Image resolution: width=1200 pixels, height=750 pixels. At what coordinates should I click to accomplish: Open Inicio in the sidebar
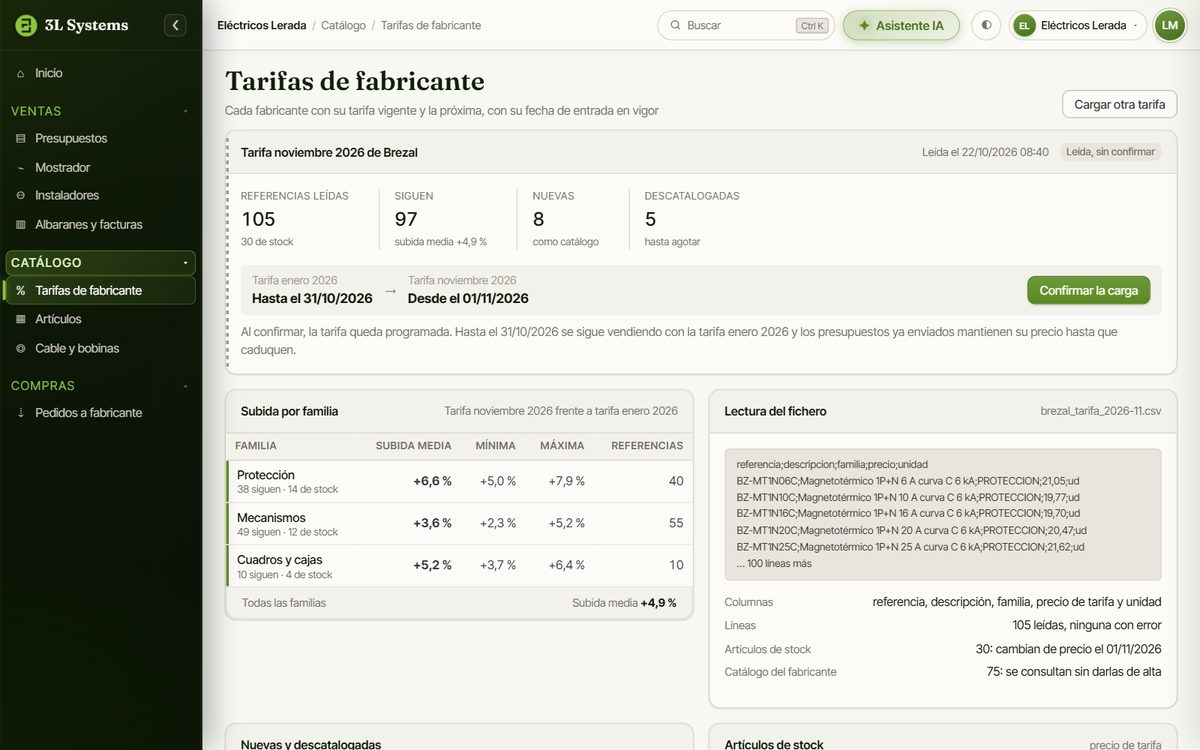pyautogui.click(x=100, y=73)
